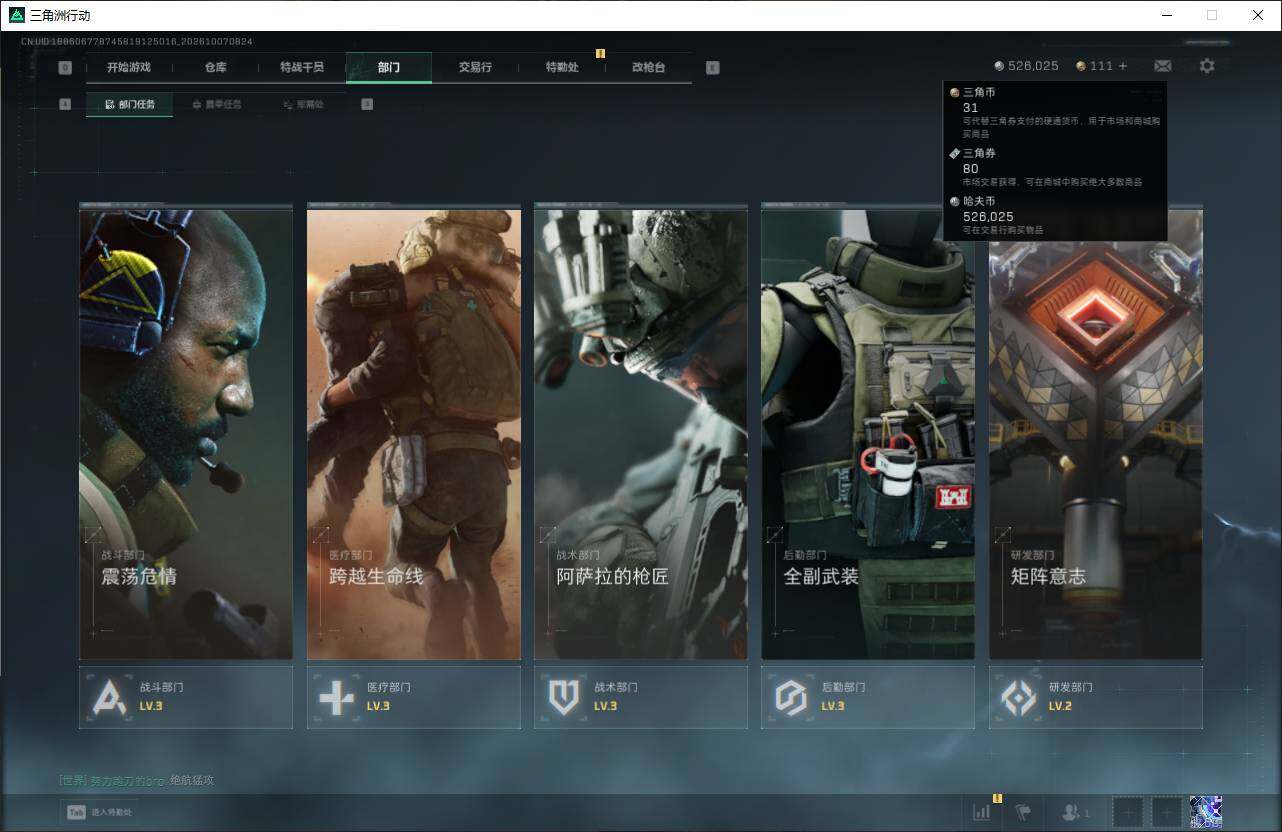Viewport: 1282px width, 832px height.
Task: Select the 部门任务 sub-tab
Action: point(129,104)
